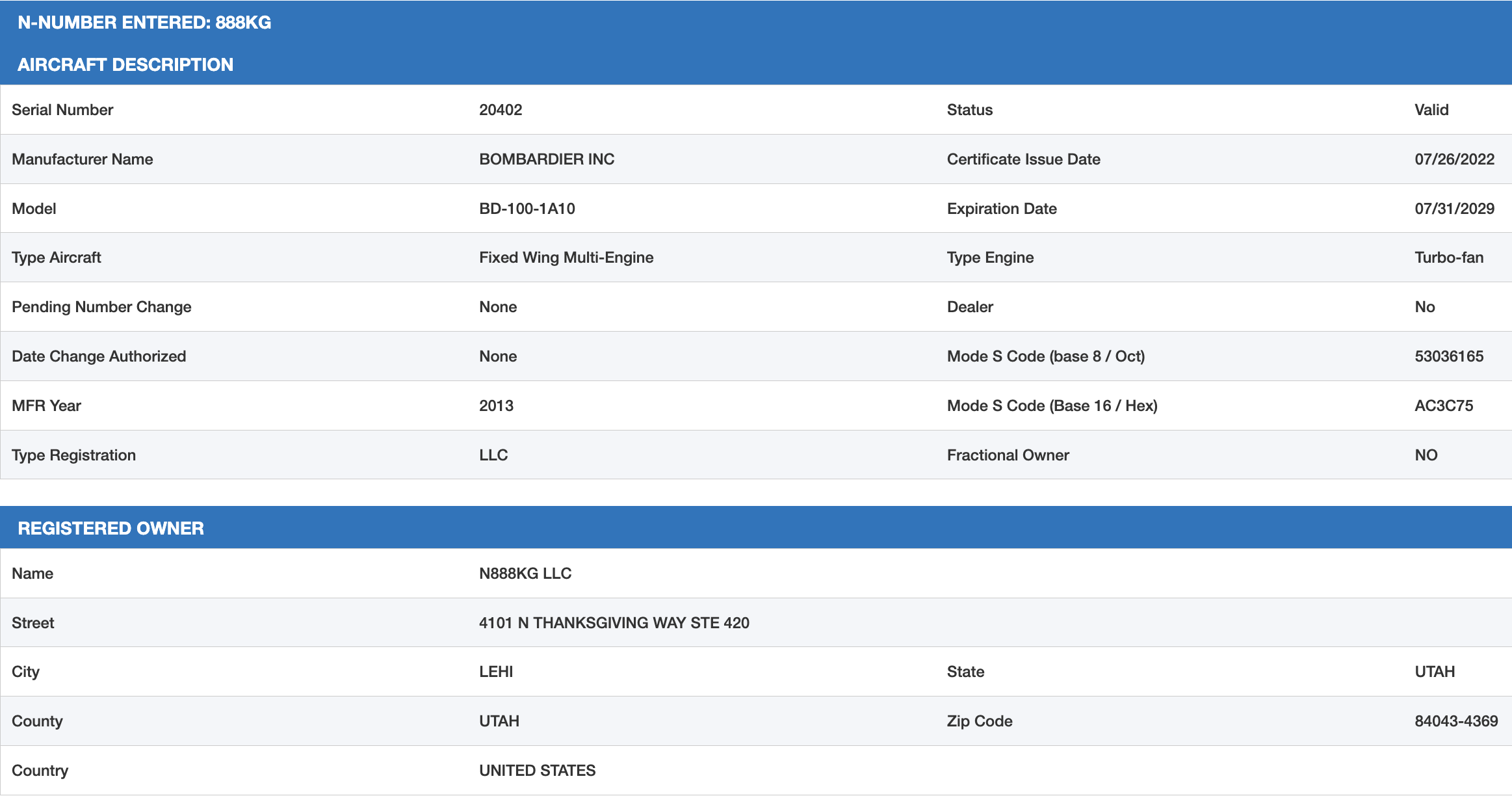The image size is (1512, 796).
Task: Click the Status value Valid
Action: tap(1431, 110)
